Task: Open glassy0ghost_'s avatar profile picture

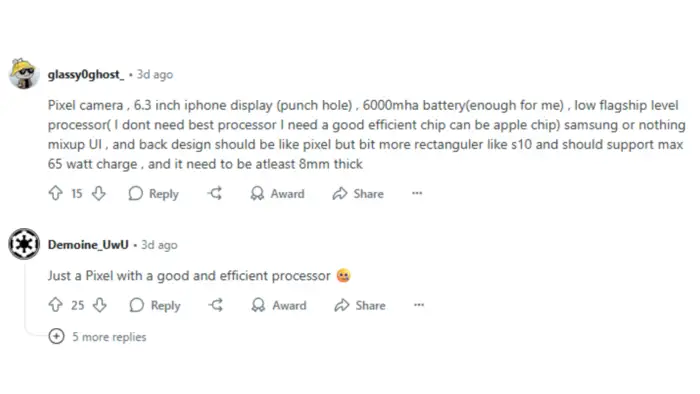Action: [24, 74]
